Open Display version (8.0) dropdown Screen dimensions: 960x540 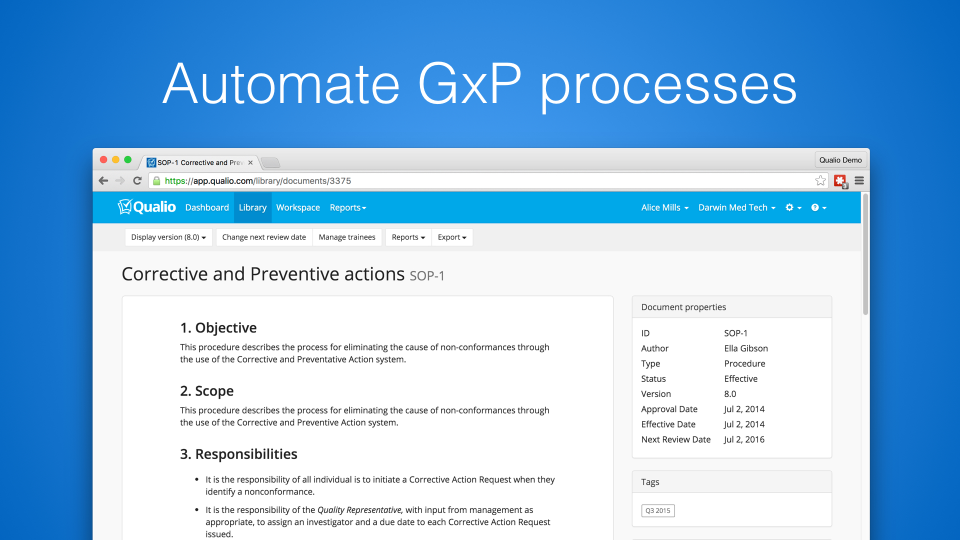tap(168, 237)
